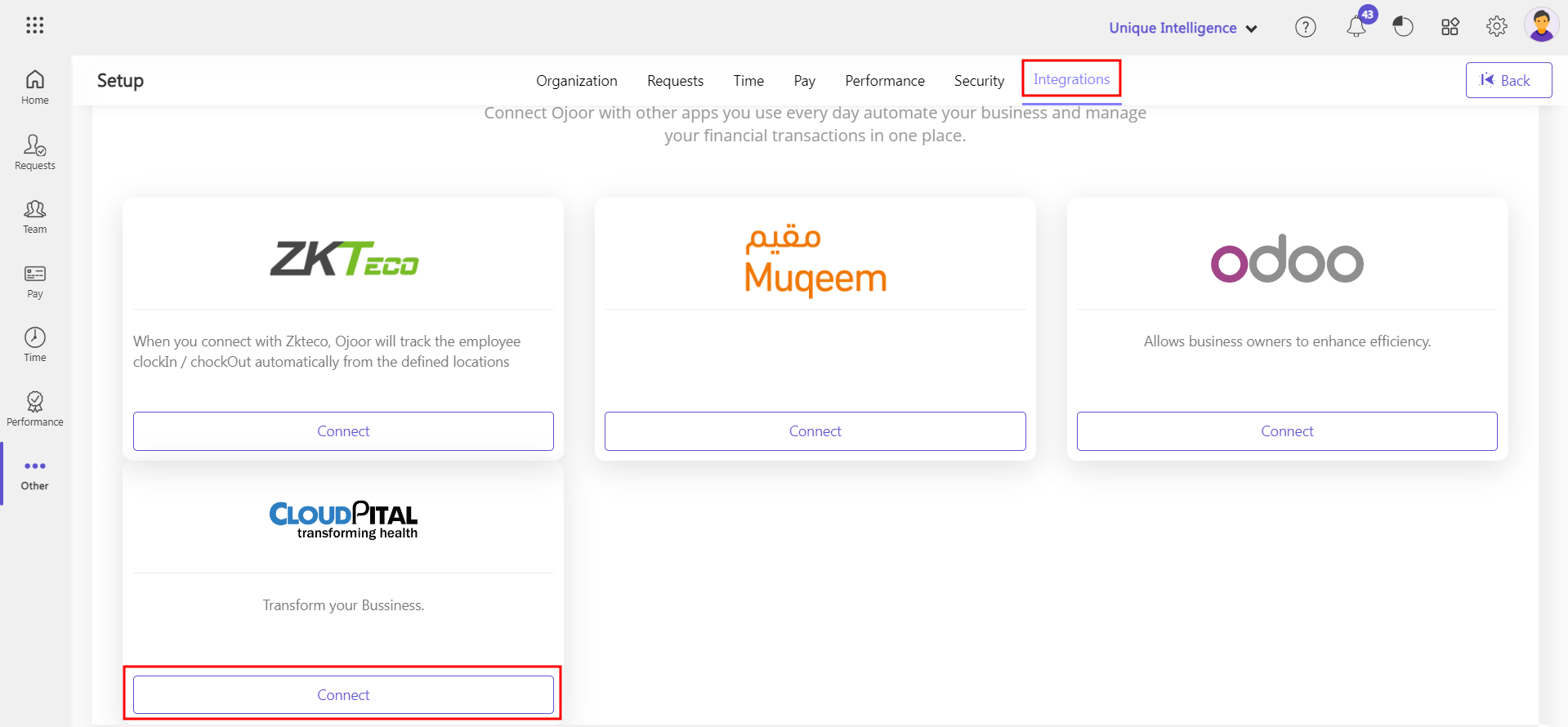Viewport: 1568px width, 727px height.
Task: Click the Back button
Action: coord(1508,80)
